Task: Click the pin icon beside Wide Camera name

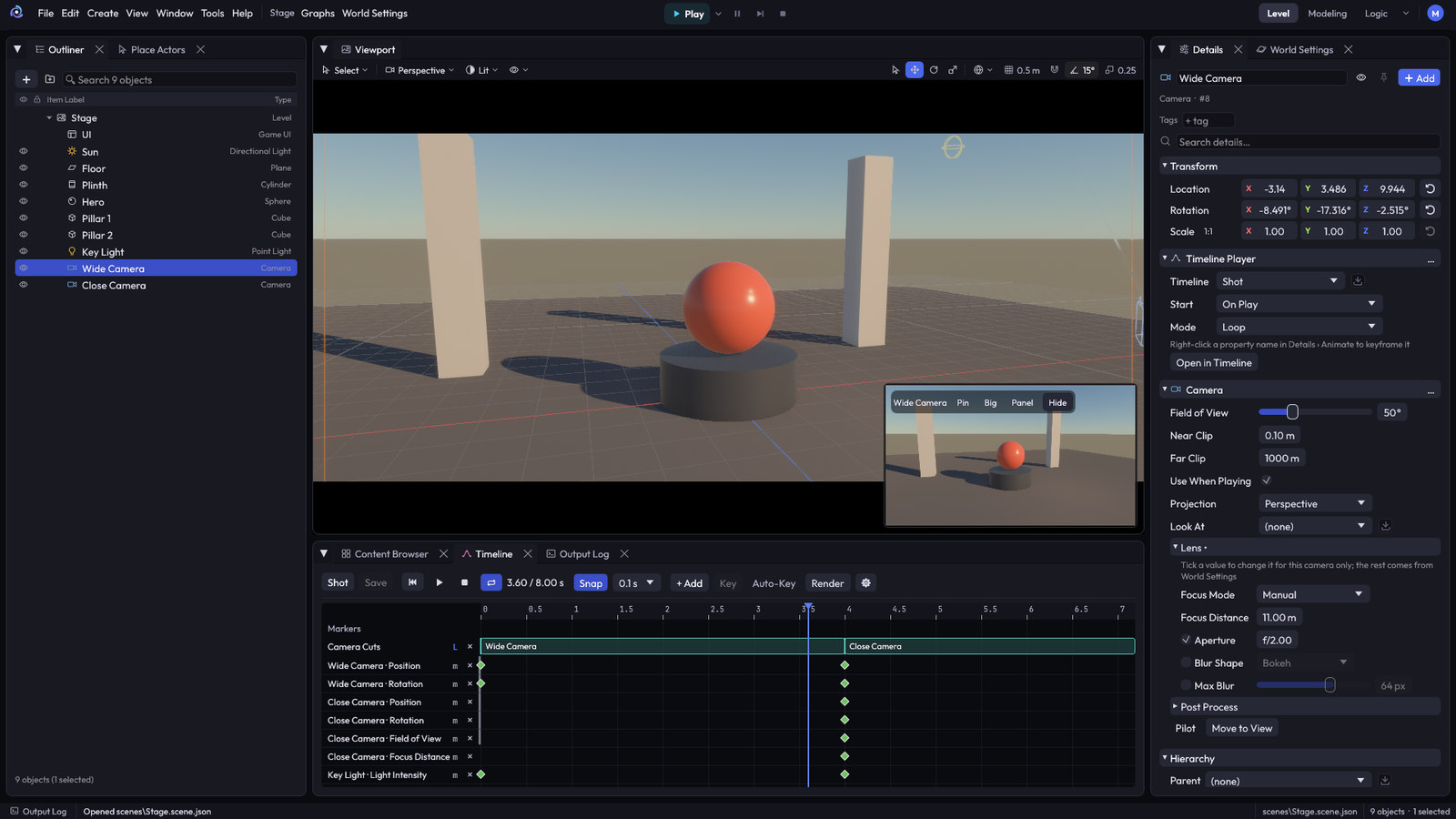Action: [x=1384, y=78]
